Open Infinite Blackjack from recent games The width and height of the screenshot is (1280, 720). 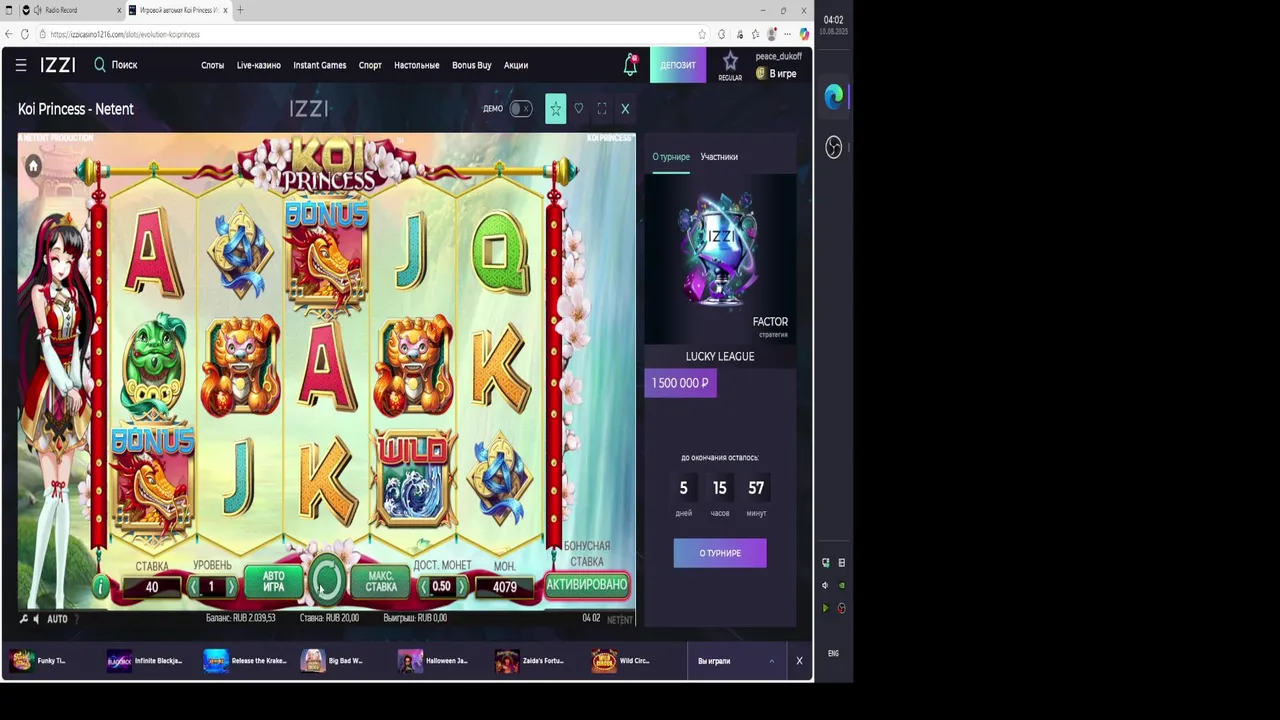coord(145,661)
